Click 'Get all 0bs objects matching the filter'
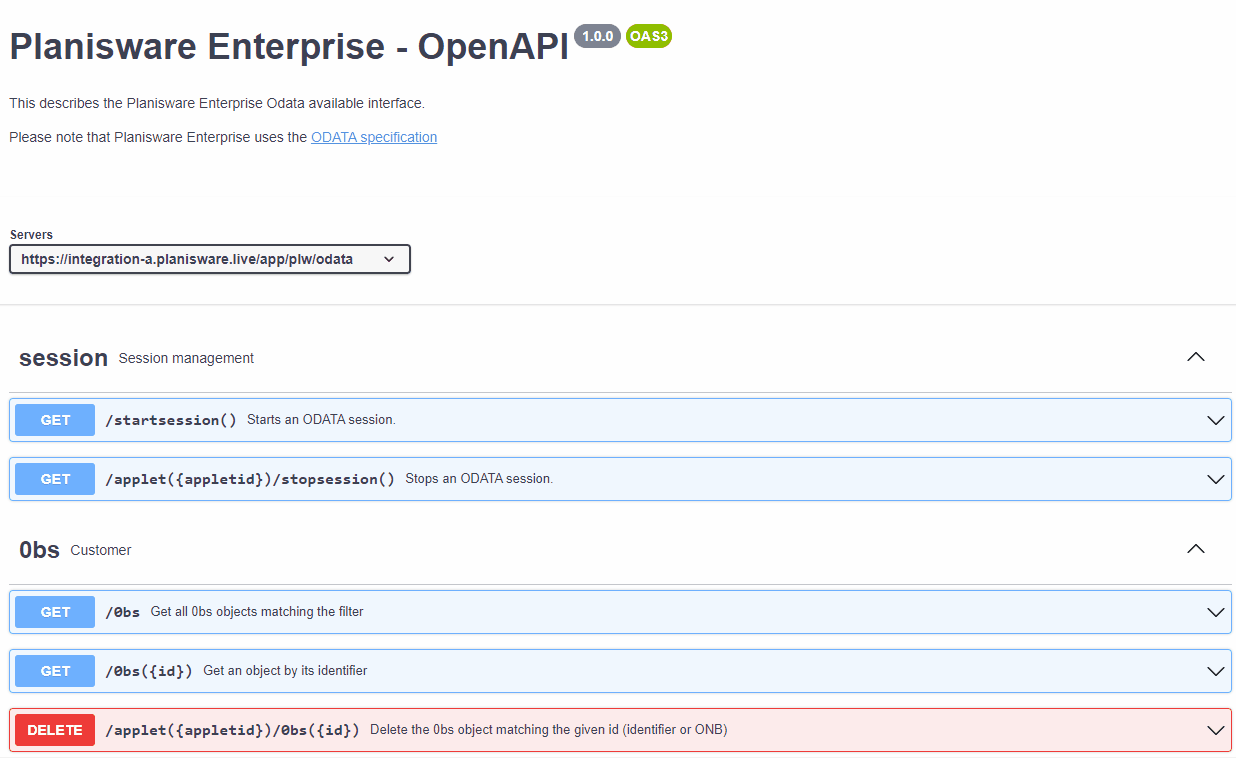The image size is (1236, 758). point(257,612)
